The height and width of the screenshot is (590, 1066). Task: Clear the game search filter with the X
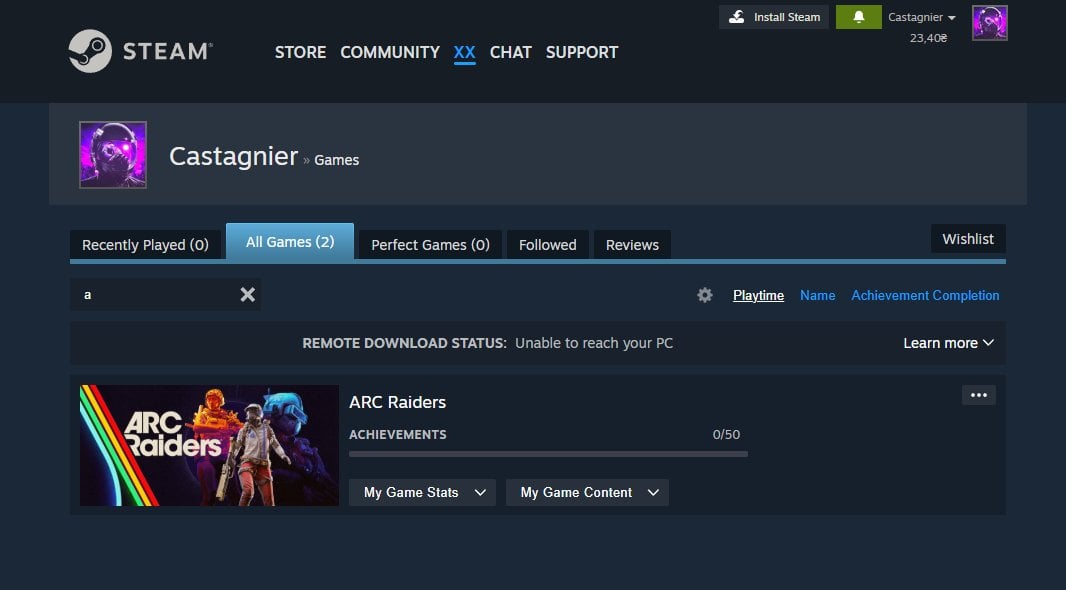[x=247, y=294]
